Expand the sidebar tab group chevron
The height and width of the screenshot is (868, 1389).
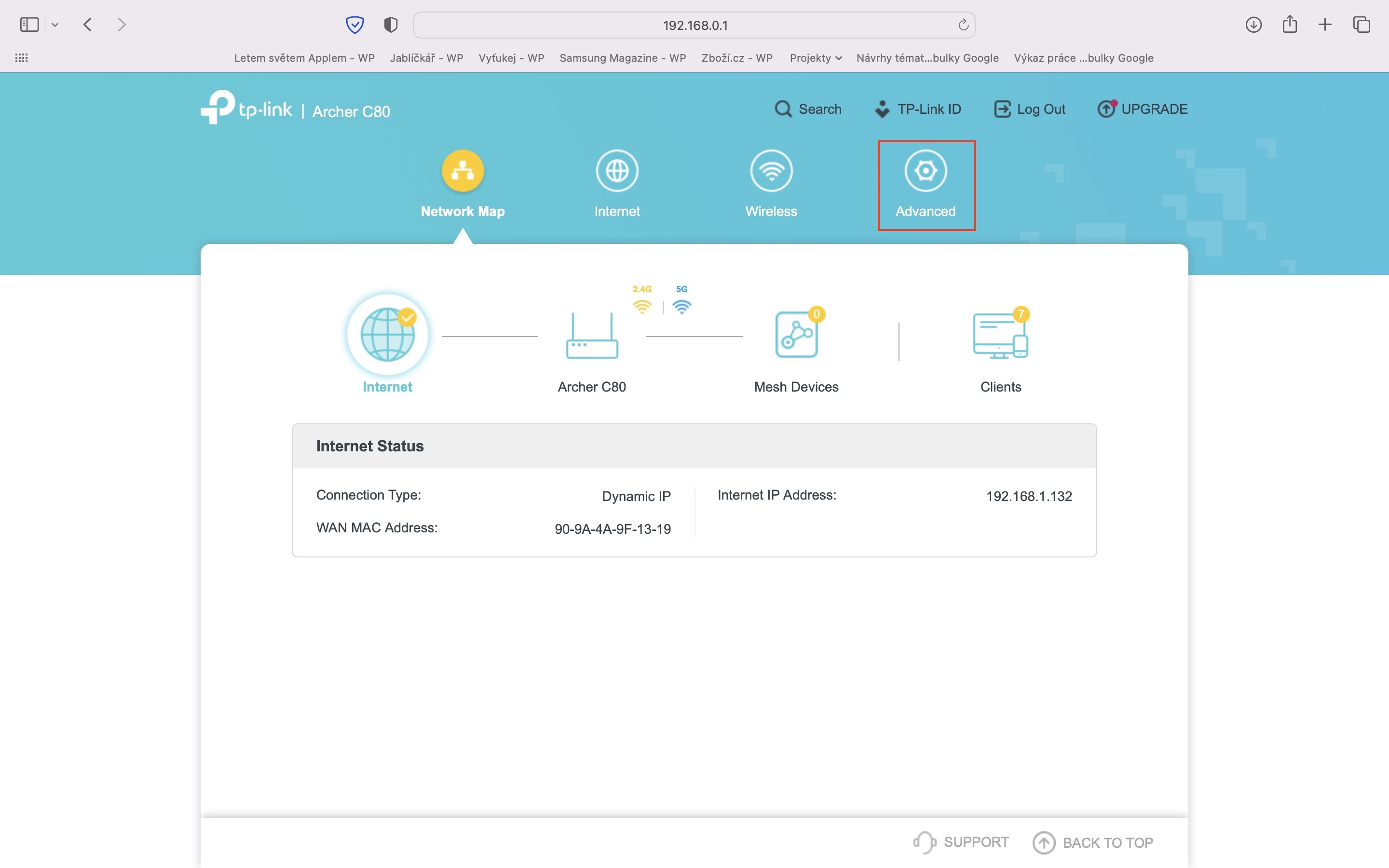click(55, 25)
